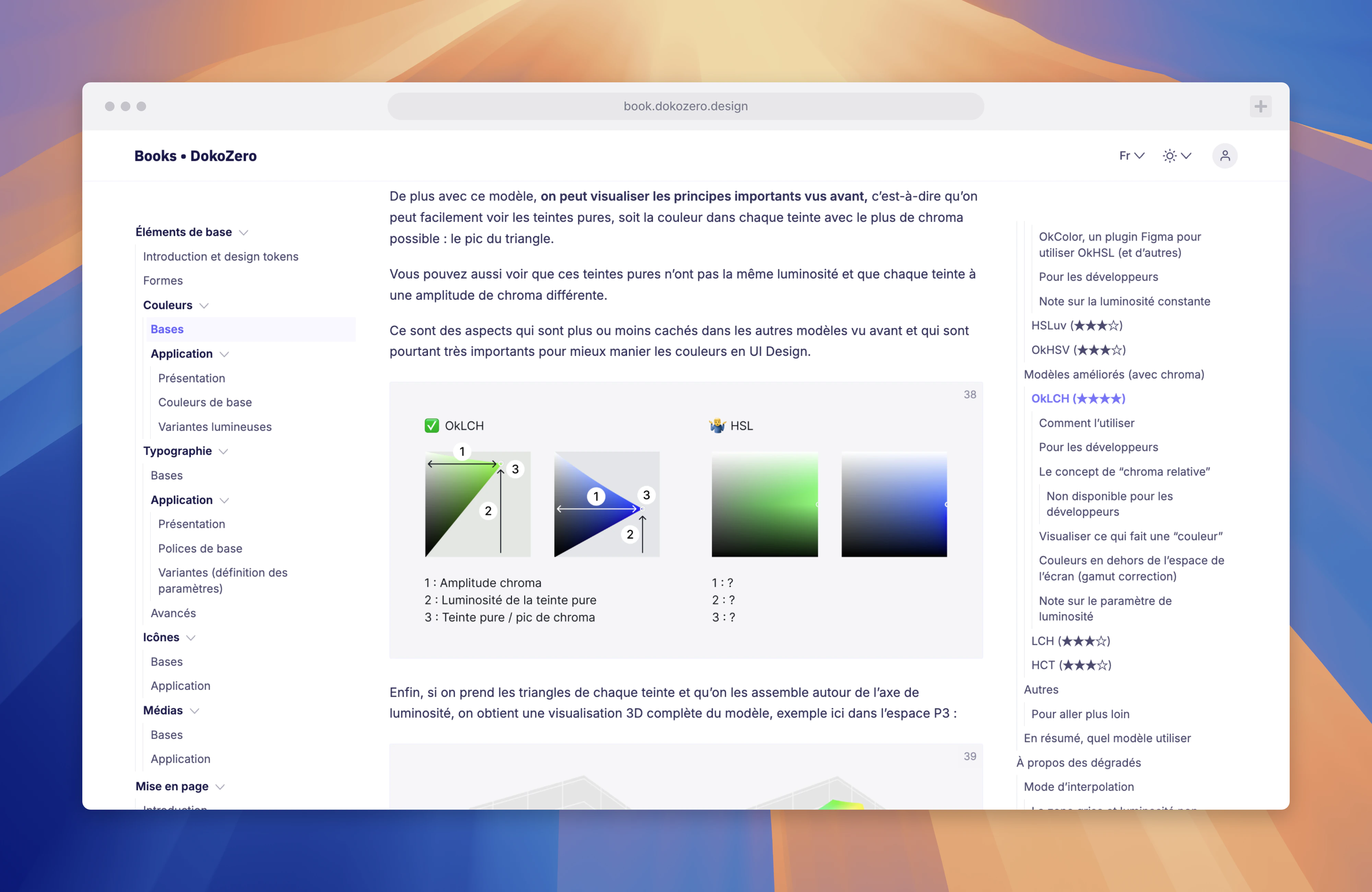Jump to Autres section
This screenshot has height=892, width=1372.
tap(1041, 690)
